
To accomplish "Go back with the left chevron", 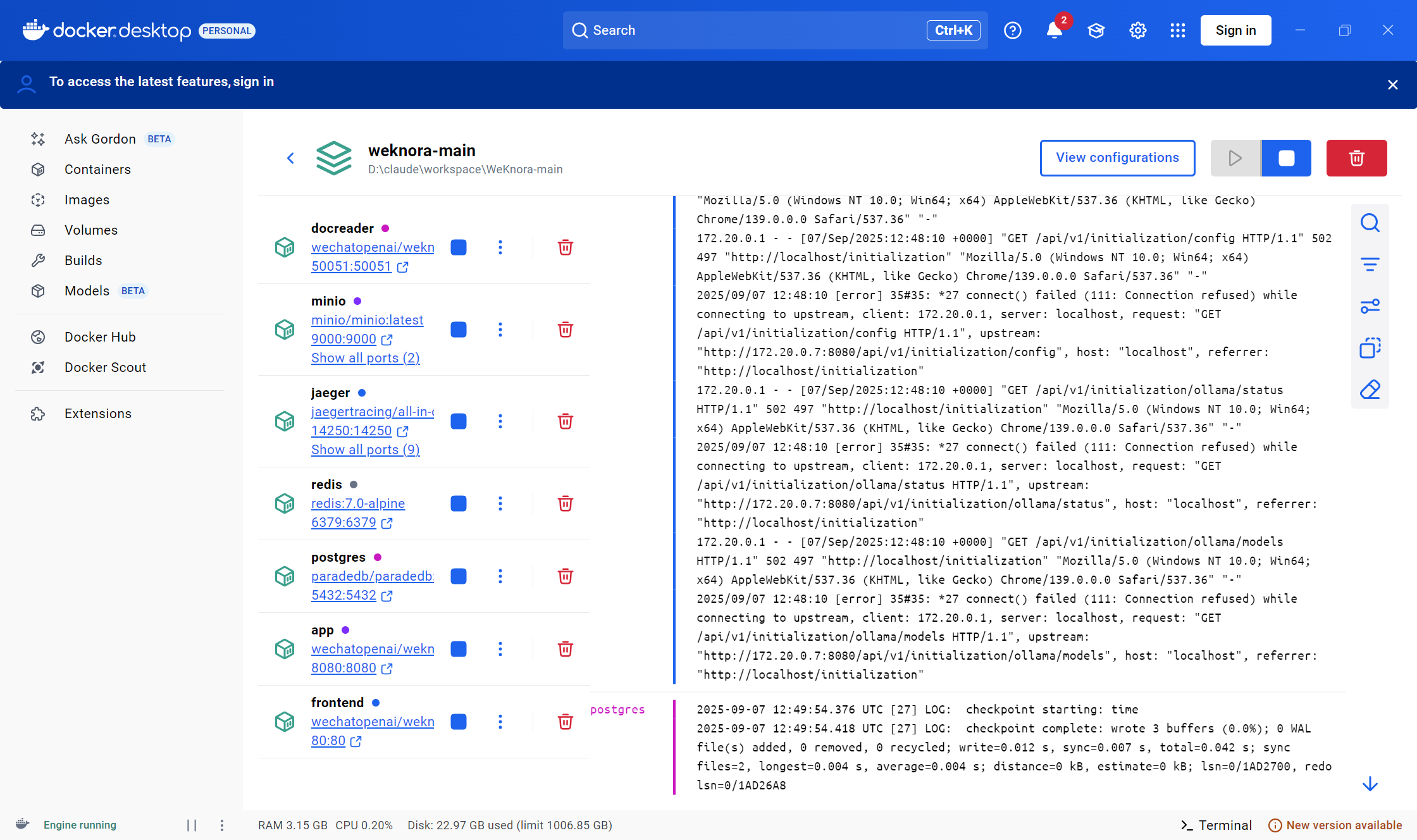I will pos(291,158).
